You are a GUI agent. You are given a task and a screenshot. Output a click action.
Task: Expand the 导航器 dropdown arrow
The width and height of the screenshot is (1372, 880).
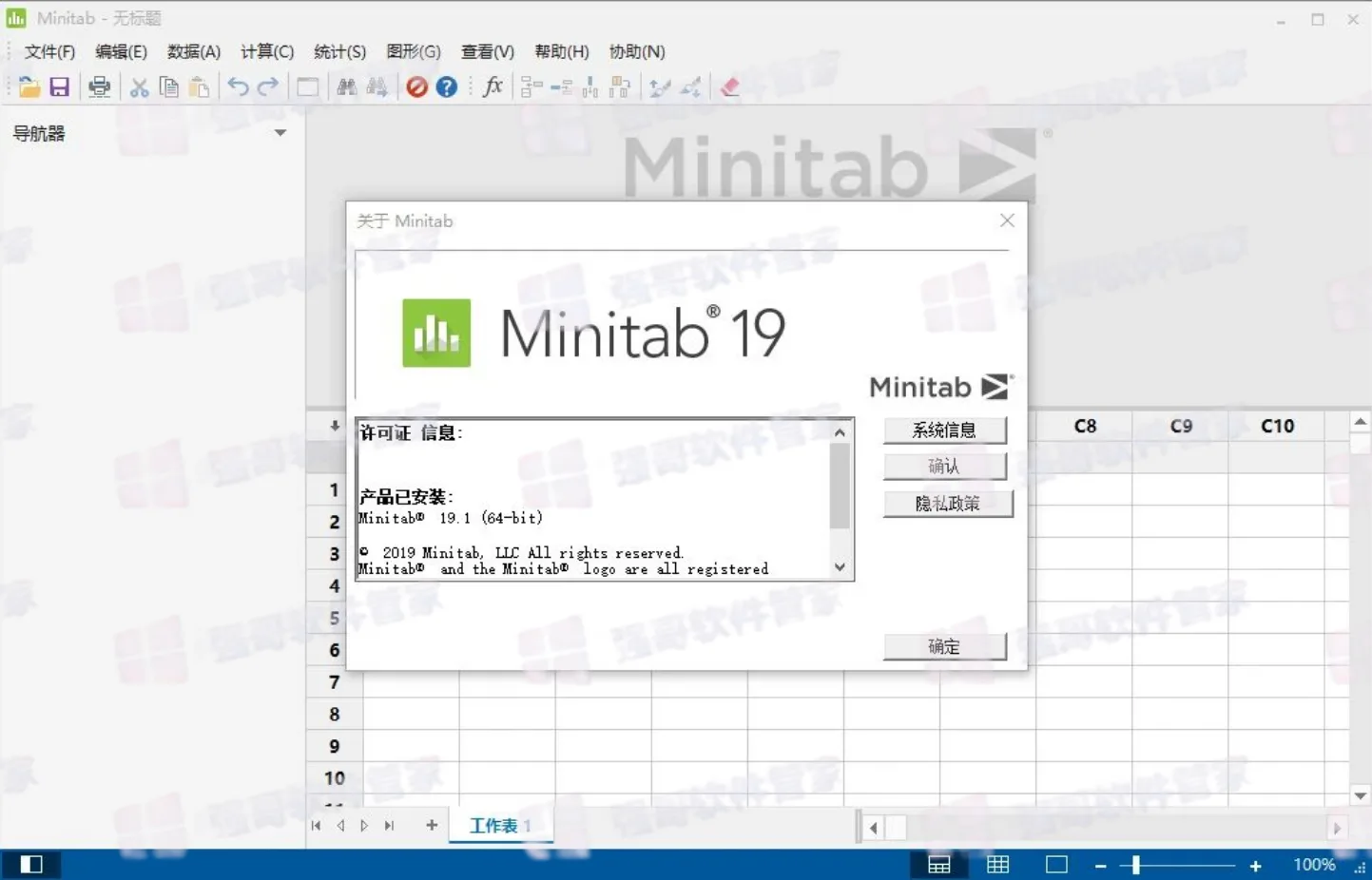[280, 133]
